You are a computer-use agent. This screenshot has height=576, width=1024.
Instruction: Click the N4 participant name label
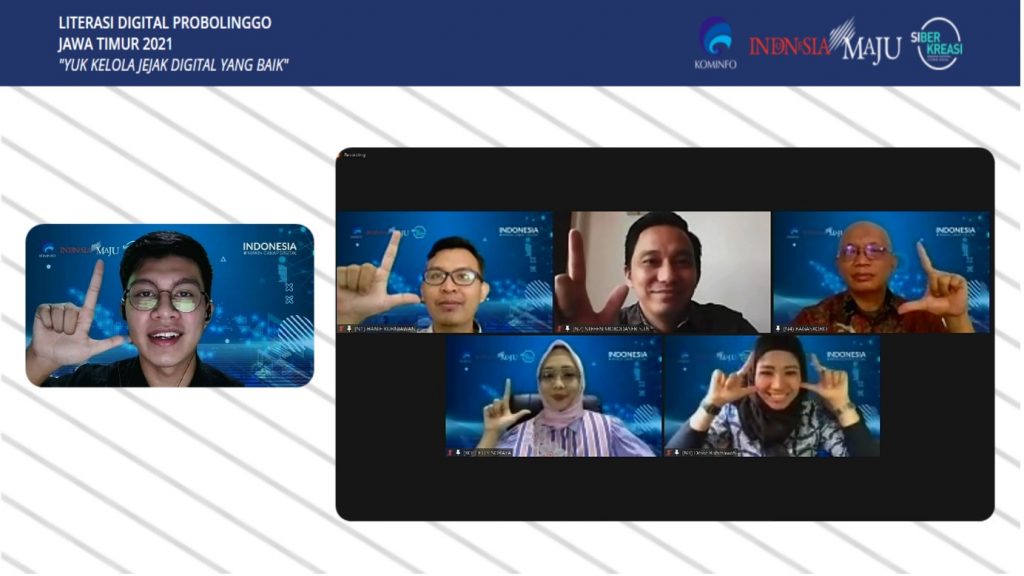point(802,328)
